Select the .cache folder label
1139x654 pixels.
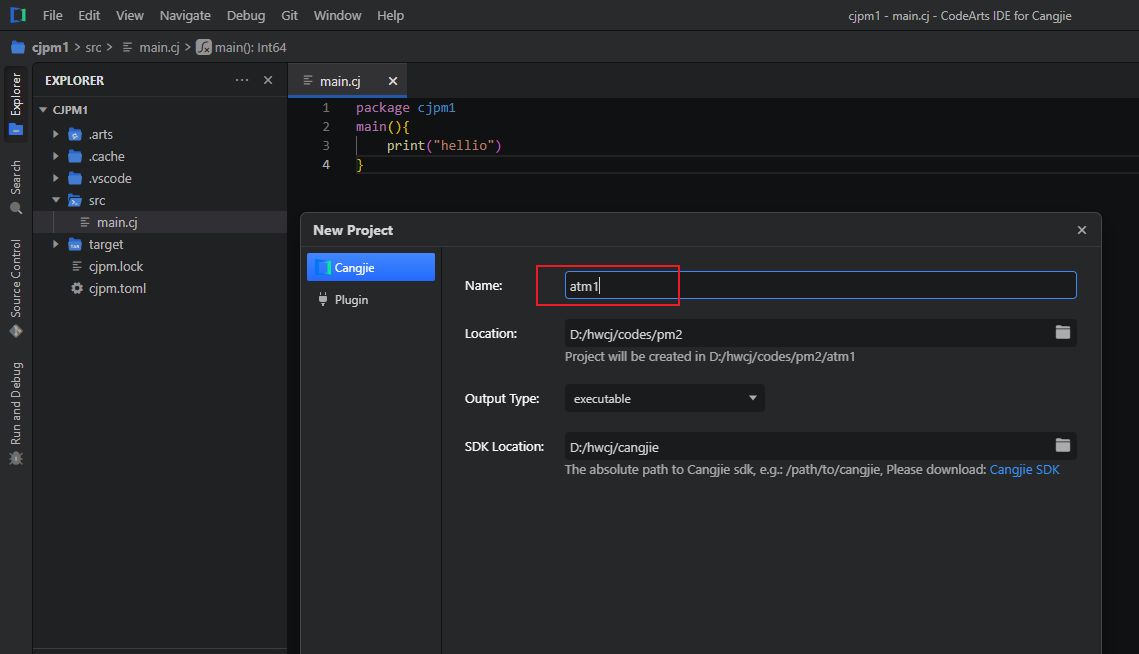pyautogui.click(x=107, y=156)
